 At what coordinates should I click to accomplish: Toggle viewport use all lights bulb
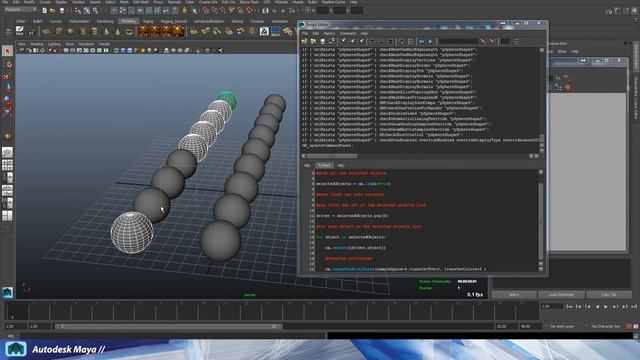[x=143, y=51]
